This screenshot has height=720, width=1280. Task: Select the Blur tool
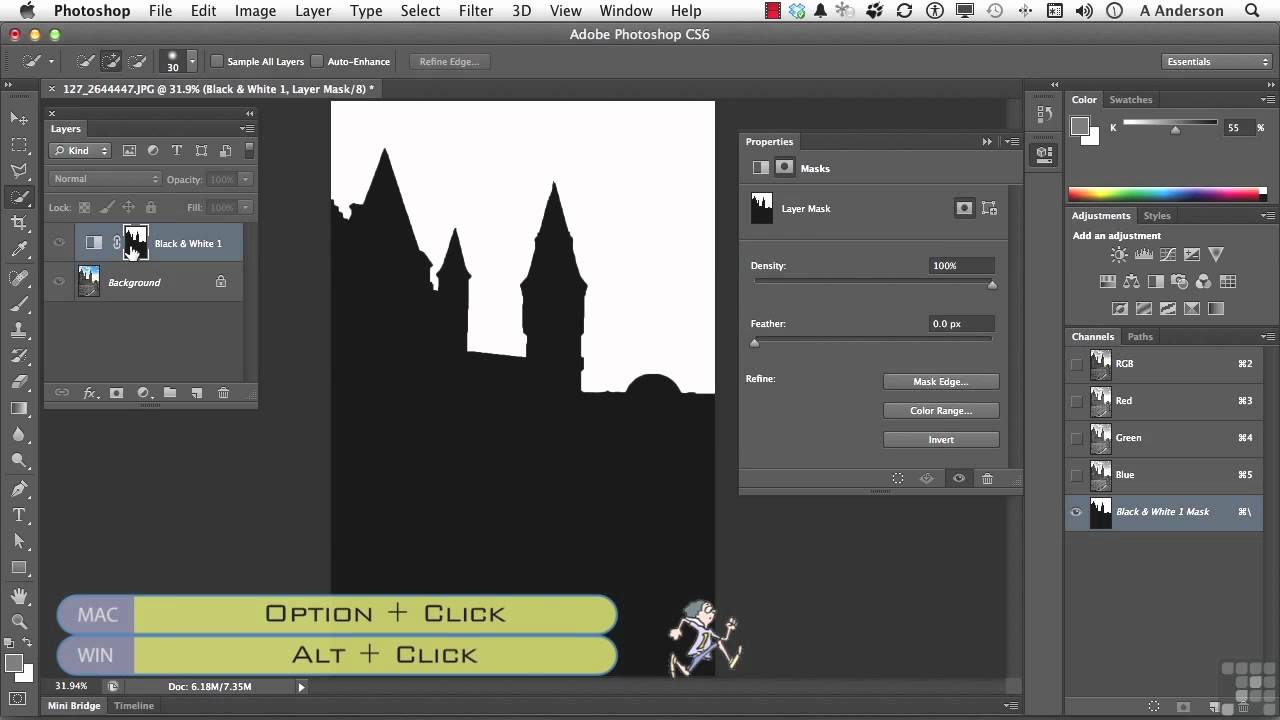point(19,434)
